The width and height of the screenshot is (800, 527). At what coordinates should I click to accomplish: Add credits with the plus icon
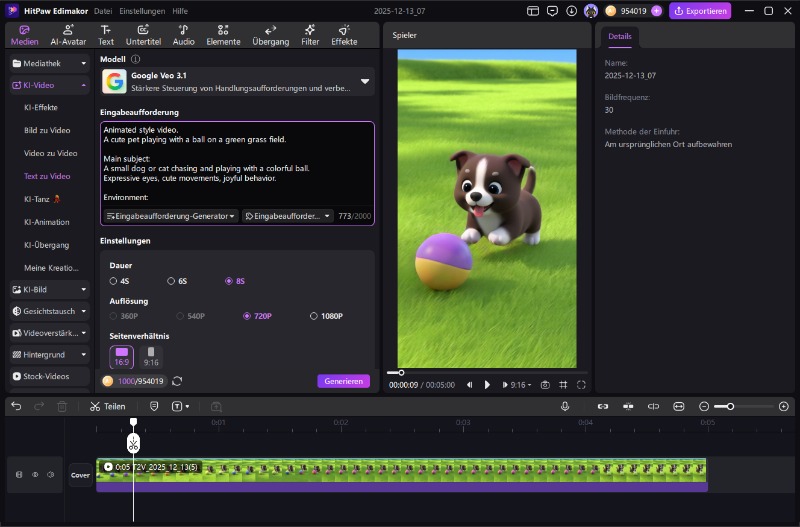657,11
